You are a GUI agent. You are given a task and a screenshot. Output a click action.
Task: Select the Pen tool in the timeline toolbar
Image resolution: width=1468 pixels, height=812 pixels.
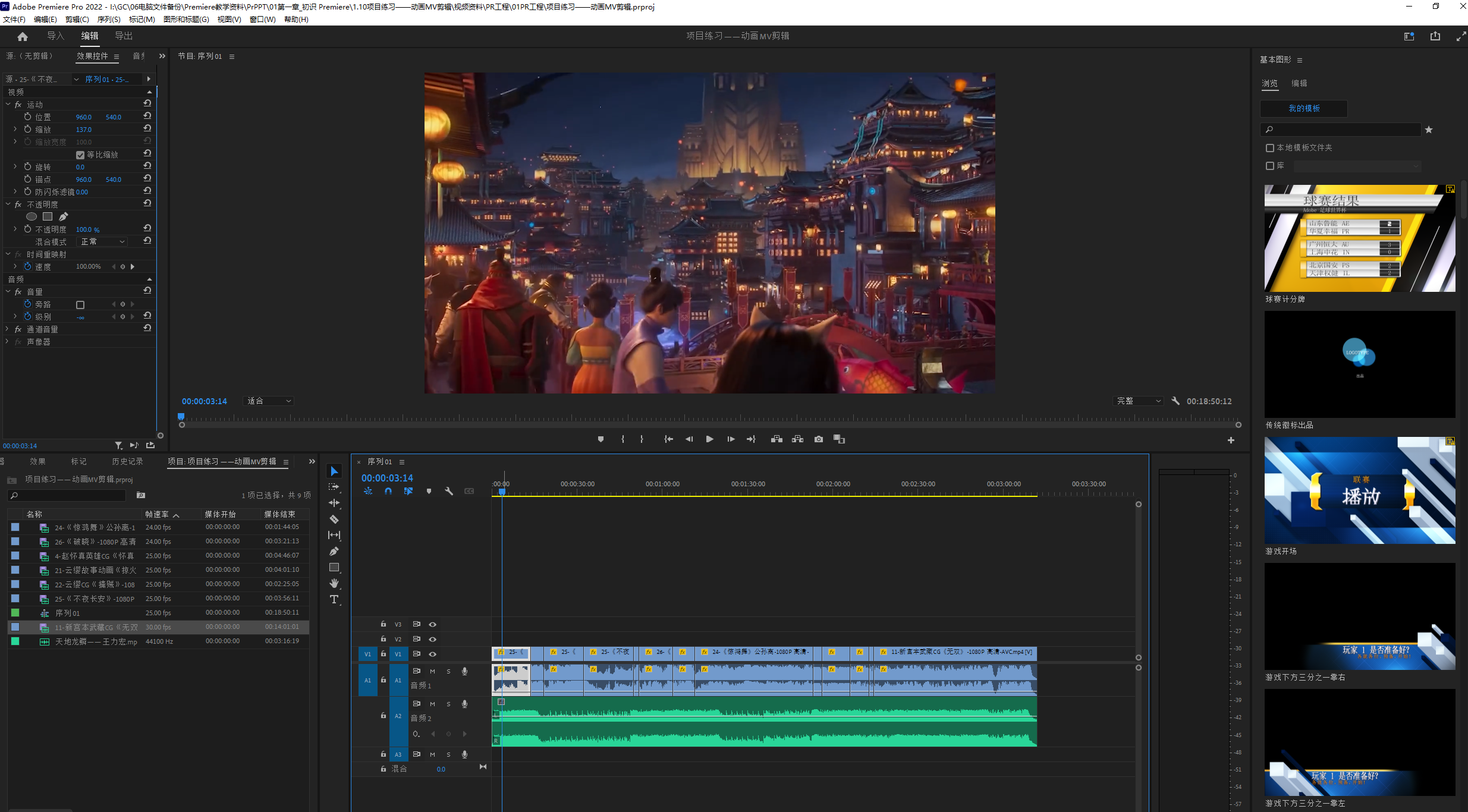[334, 552]
